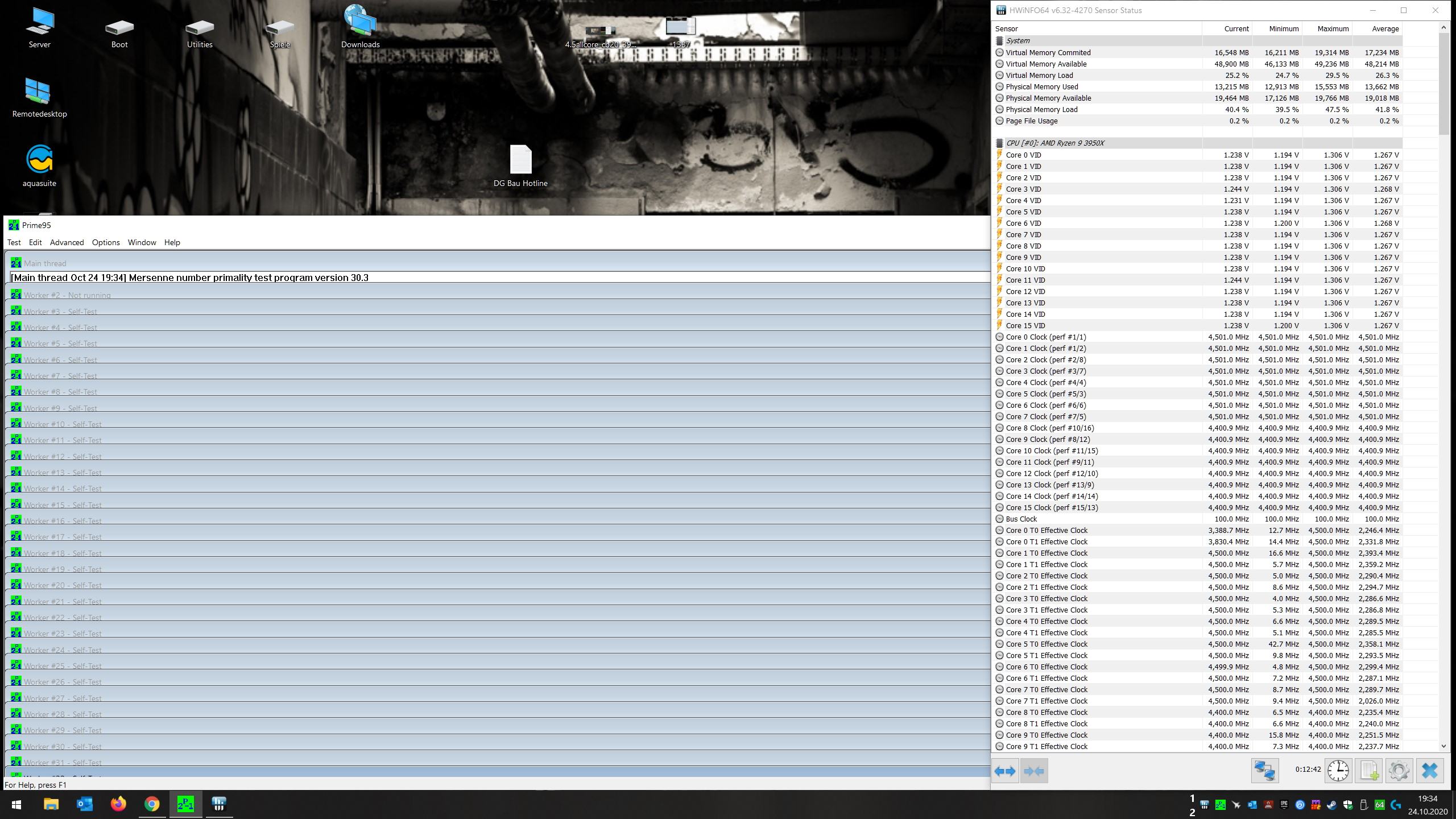Viewport: 1456px width, 819px height.
Task: Switch to Prime95 taskbar button
Action: (185, 804)
